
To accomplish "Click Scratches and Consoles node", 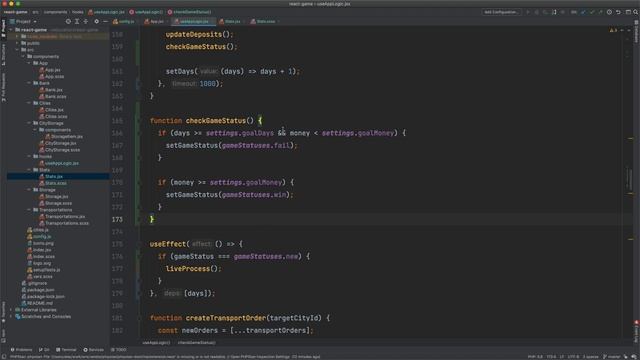I will pos(43,316).
